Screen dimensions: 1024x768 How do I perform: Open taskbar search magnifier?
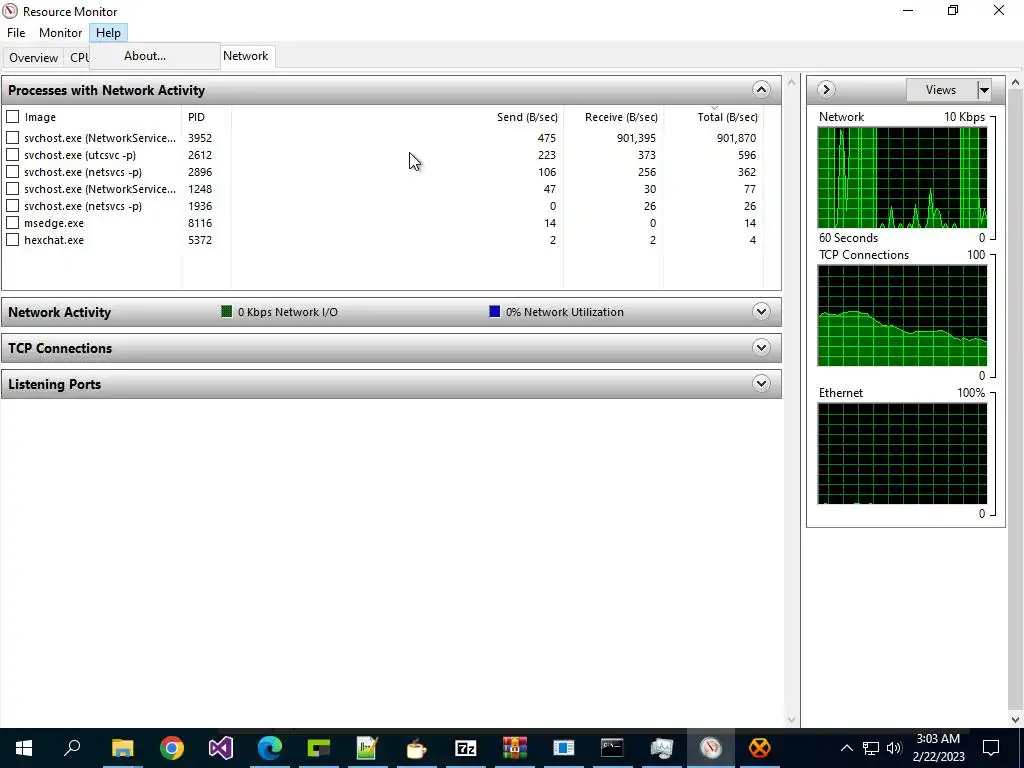72,748
